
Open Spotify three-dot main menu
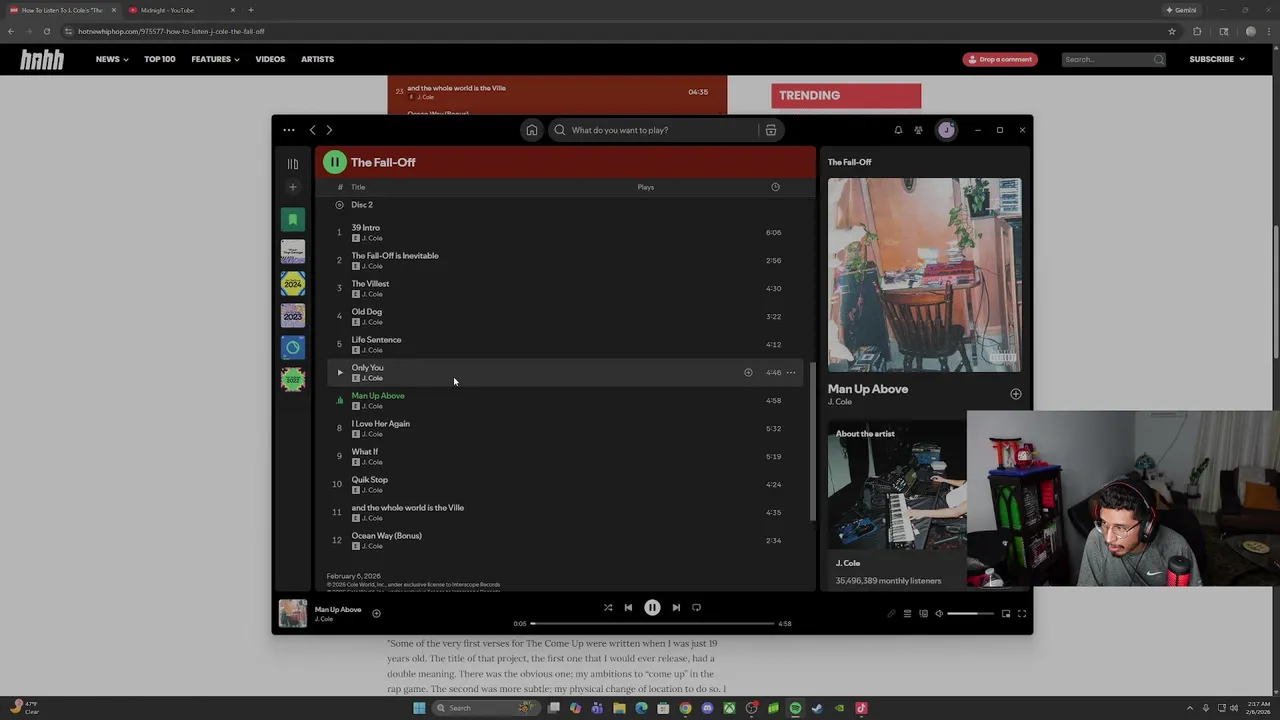tap(289, 130)
